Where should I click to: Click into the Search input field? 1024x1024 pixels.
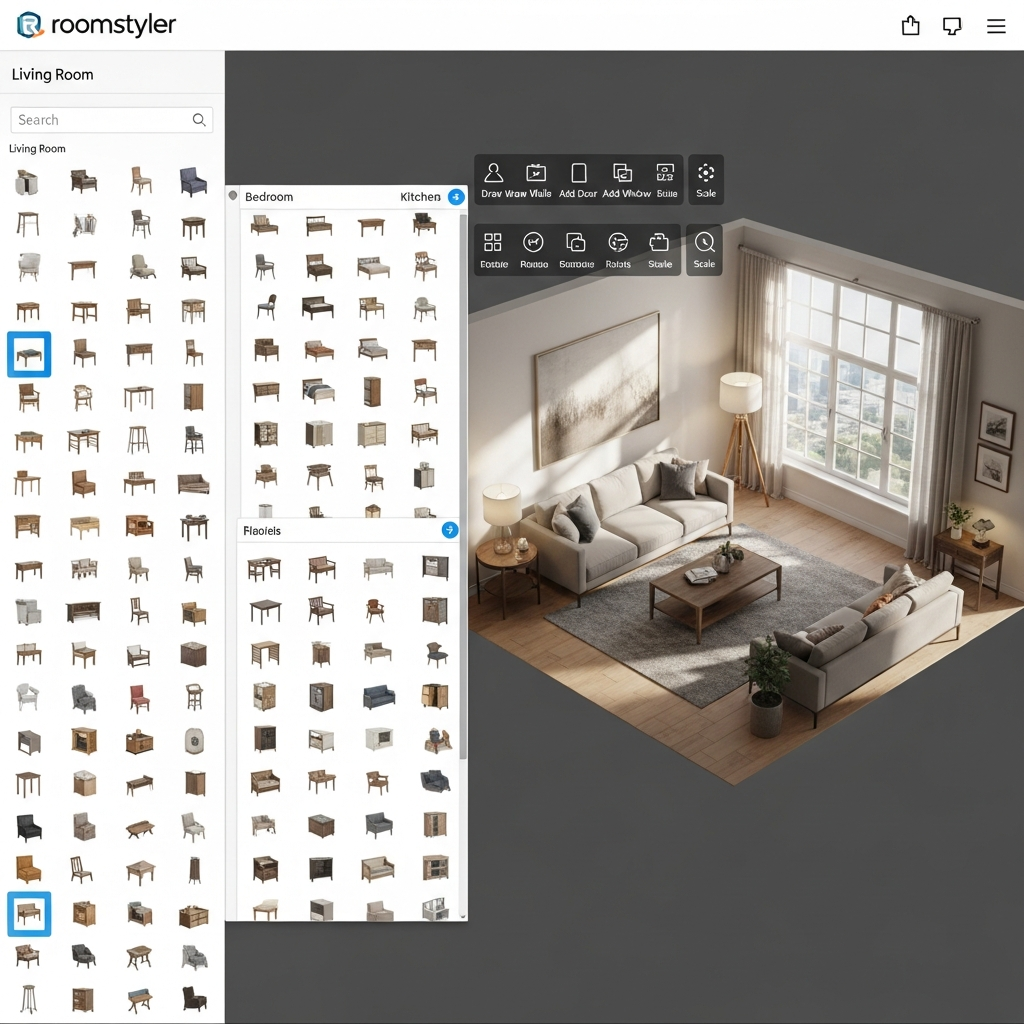click(x=100, y=120)
